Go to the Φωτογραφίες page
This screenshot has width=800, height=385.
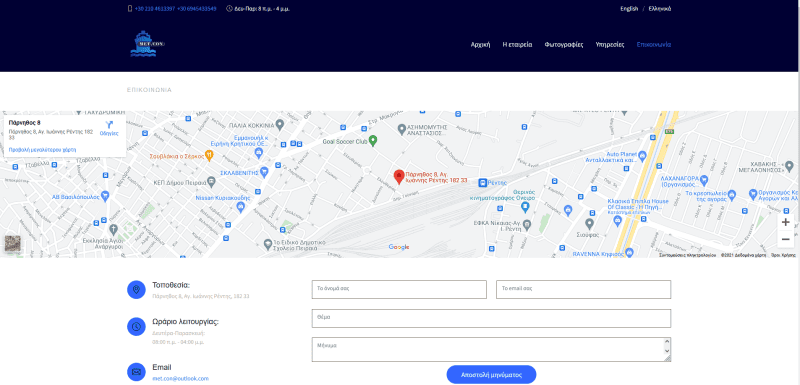click(x=564, y=44)
